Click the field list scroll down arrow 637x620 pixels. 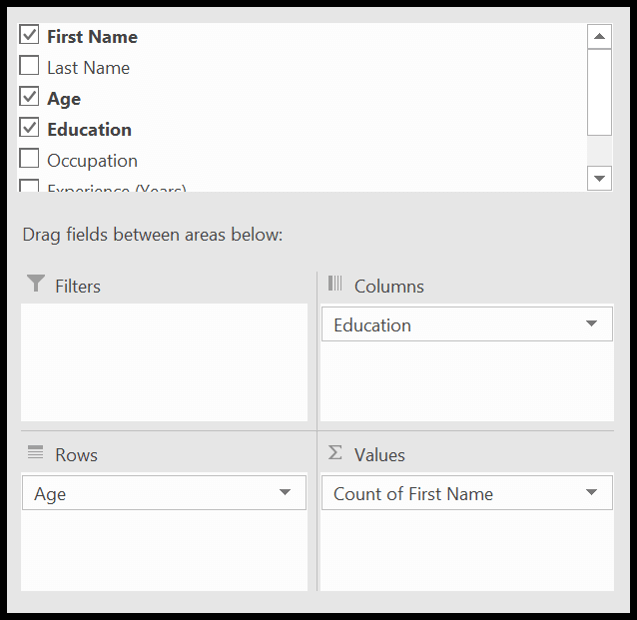click(x=599, y=178)
